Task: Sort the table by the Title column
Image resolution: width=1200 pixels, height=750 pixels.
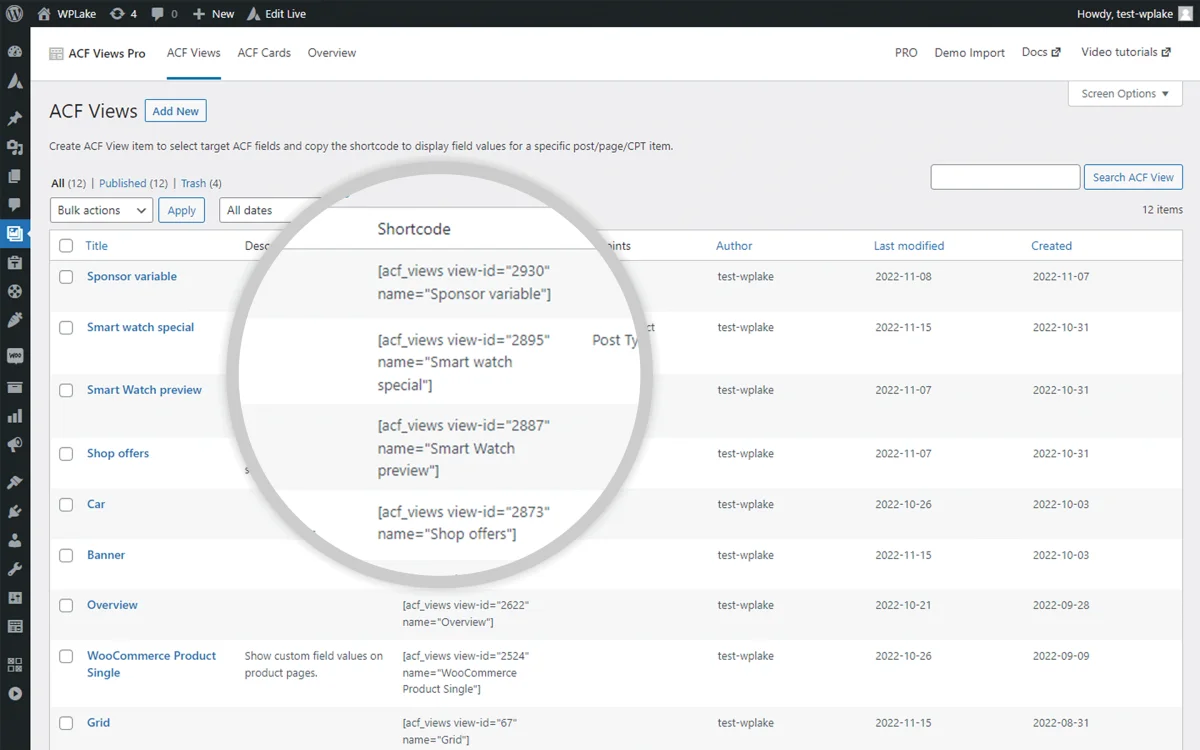Action: tap(96, 246)
